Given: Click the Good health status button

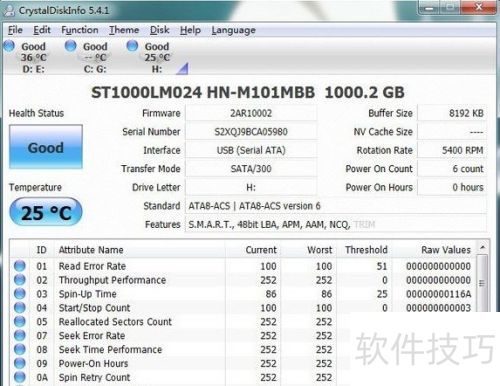Looking at the screenshot, I should pyautogui.click(x=46, y=147).
